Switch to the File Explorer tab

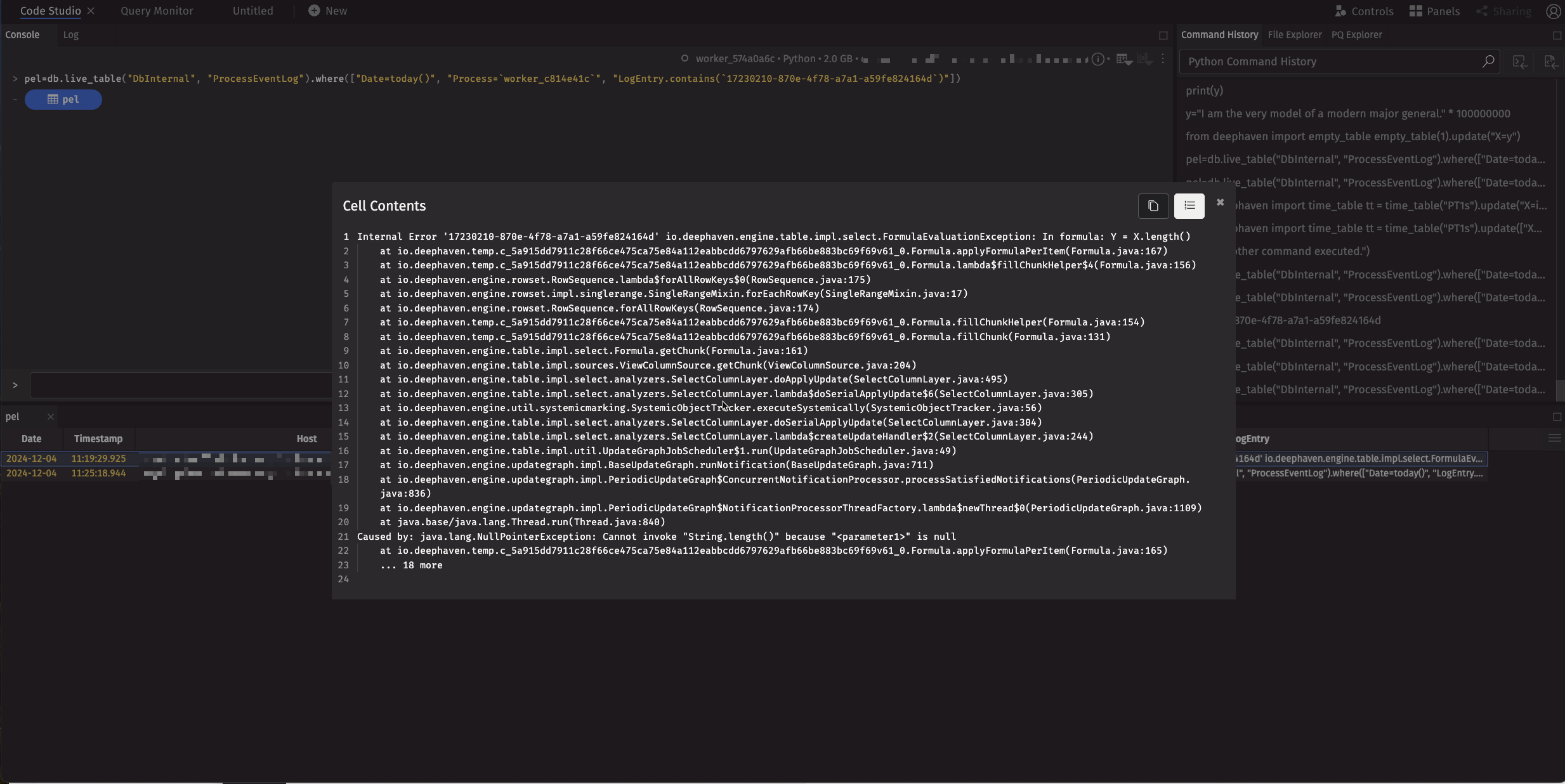(x=1294, y=35)
